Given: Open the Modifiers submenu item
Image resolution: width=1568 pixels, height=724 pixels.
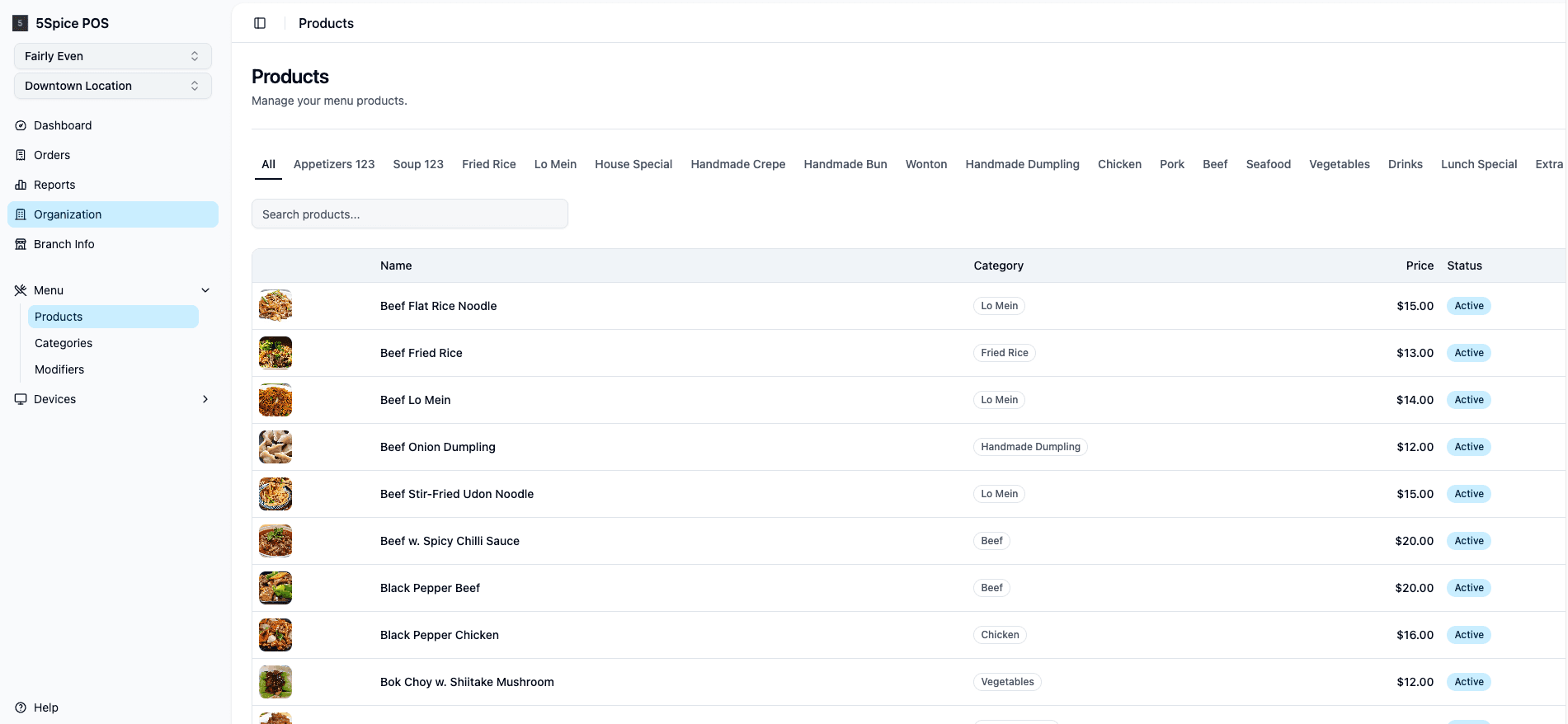Looking at the screenshot, I should (113, 369).
